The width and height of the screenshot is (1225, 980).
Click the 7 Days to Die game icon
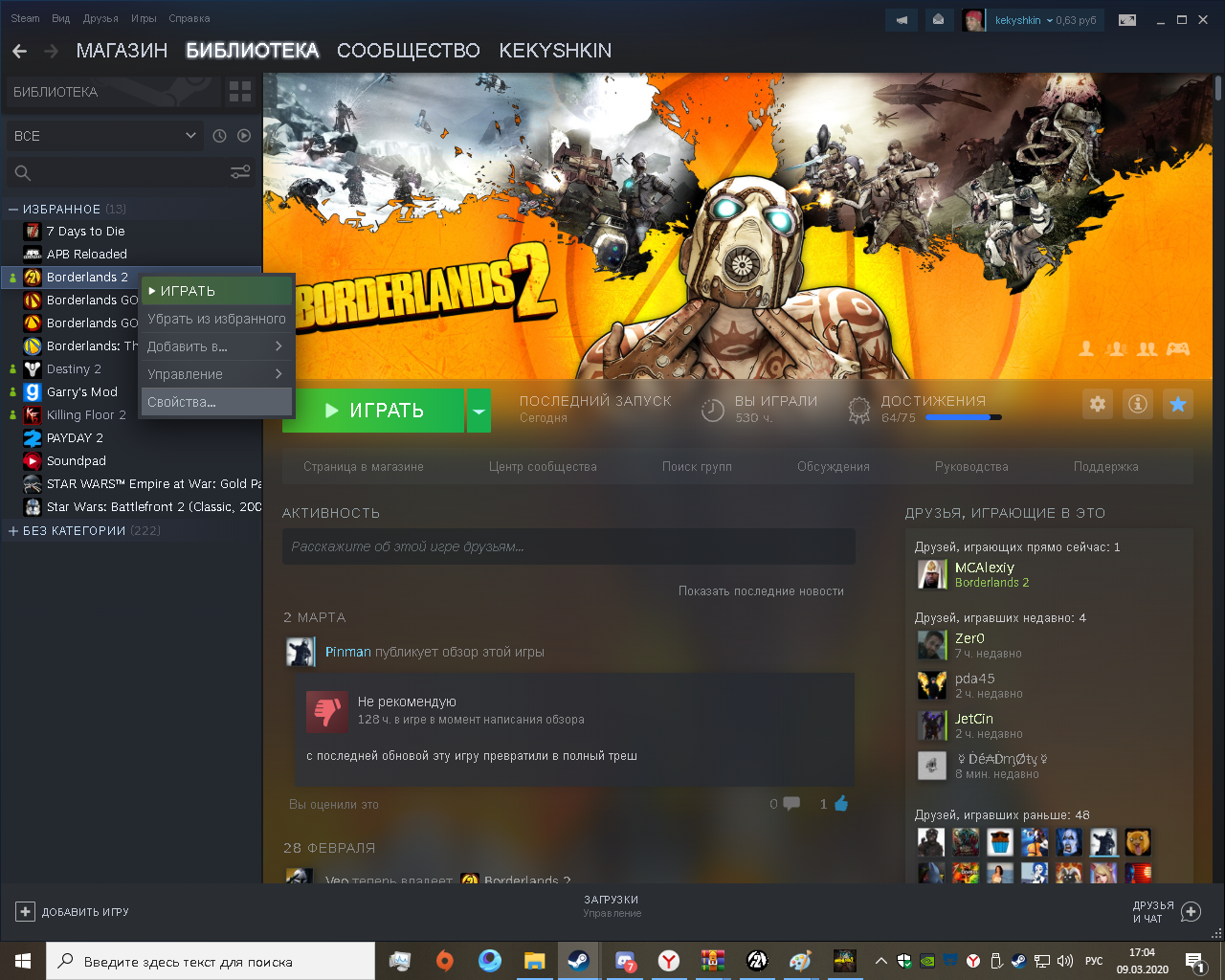click(33, 232)
